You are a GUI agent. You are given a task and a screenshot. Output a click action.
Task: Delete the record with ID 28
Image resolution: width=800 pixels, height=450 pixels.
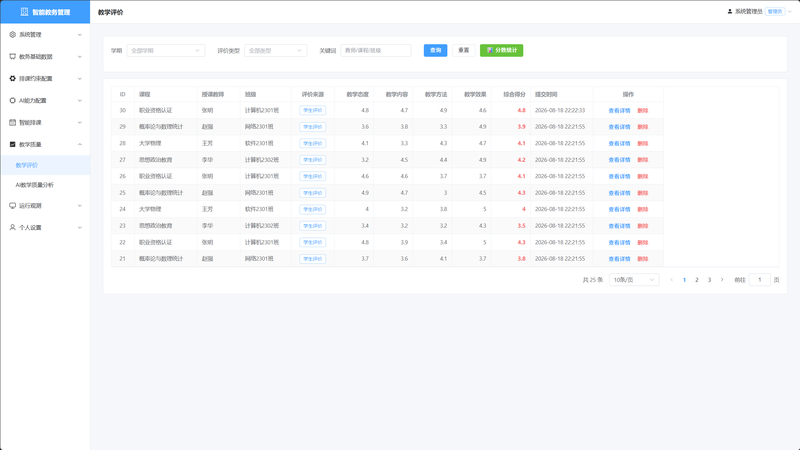pos(642,143)
